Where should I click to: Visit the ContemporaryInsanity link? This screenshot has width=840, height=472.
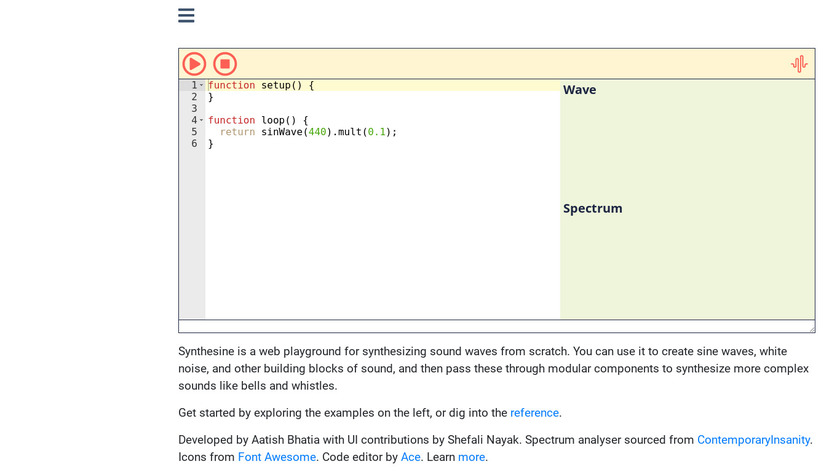pos(753,439)
